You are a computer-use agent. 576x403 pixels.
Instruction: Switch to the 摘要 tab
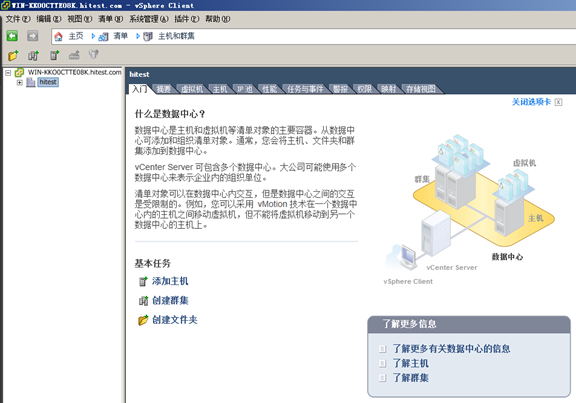tap(164, 89)
